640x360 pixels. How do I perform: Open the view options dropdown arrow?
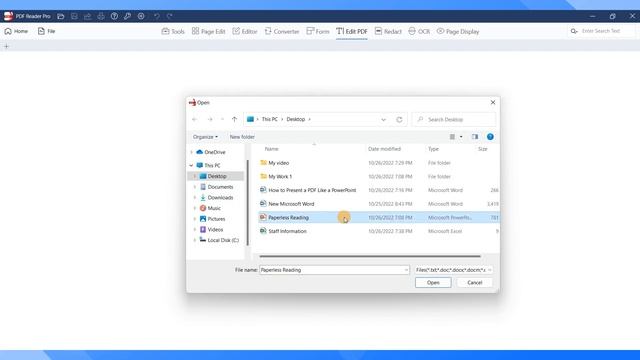pyautogui.click(x=461, y=137)
